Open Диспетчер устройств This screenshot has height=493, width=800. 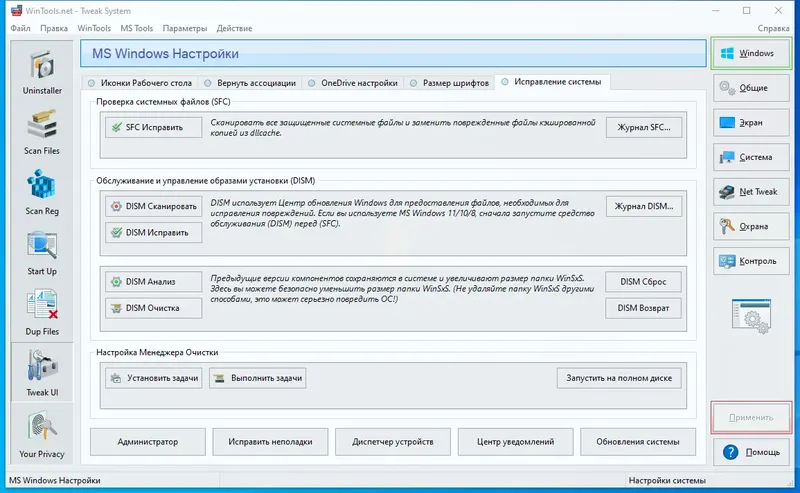pos(393,442)
